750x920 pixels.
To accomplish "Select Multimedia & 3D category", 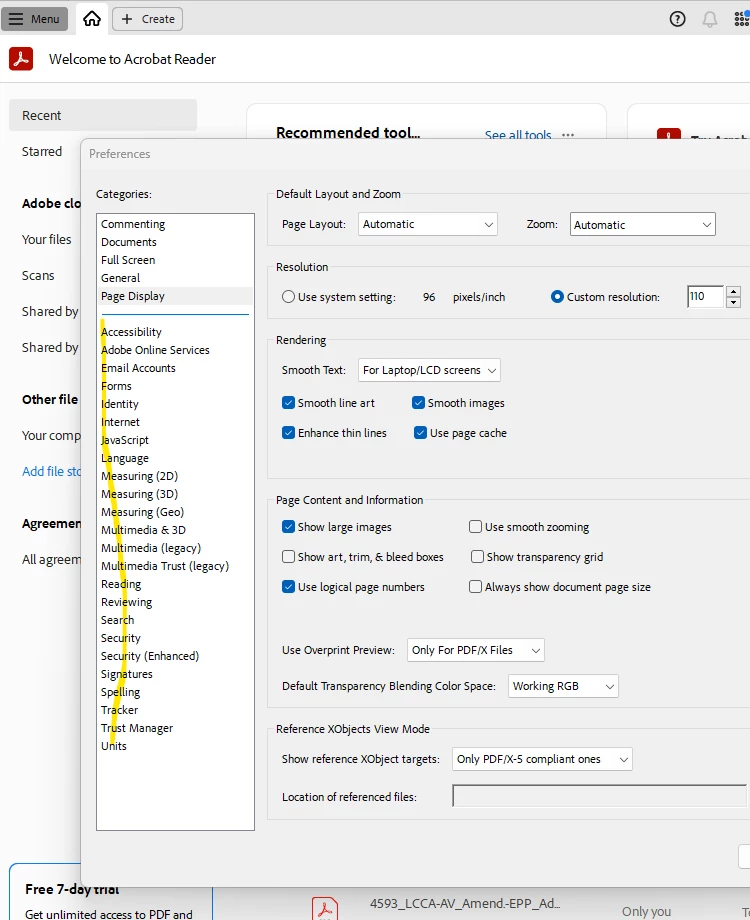I will tap(143, 530).
